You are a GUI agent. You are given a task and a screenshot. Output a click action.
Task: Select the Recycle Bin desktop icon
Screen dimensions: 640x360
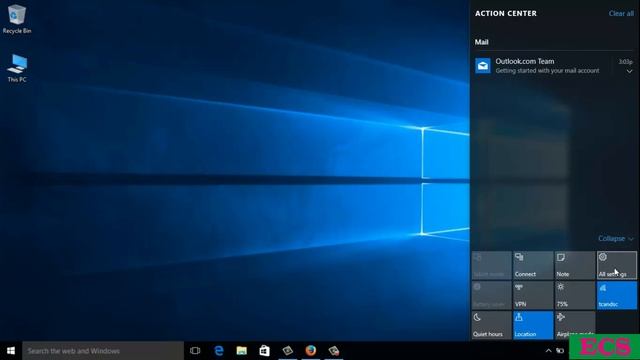[17, 19]
